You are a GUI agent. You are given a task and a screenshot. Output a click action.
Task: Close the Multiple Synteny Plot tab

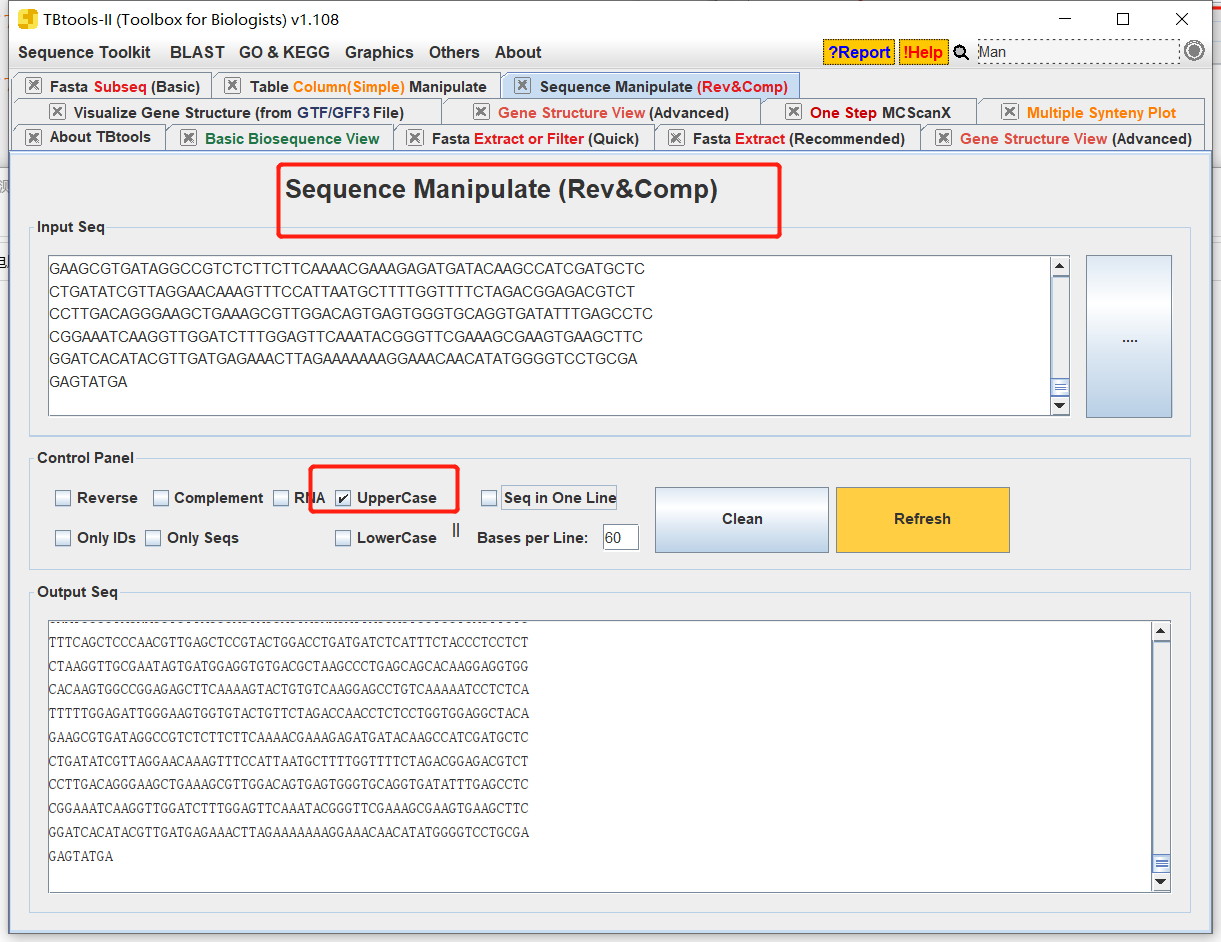tap(1009, 112)
